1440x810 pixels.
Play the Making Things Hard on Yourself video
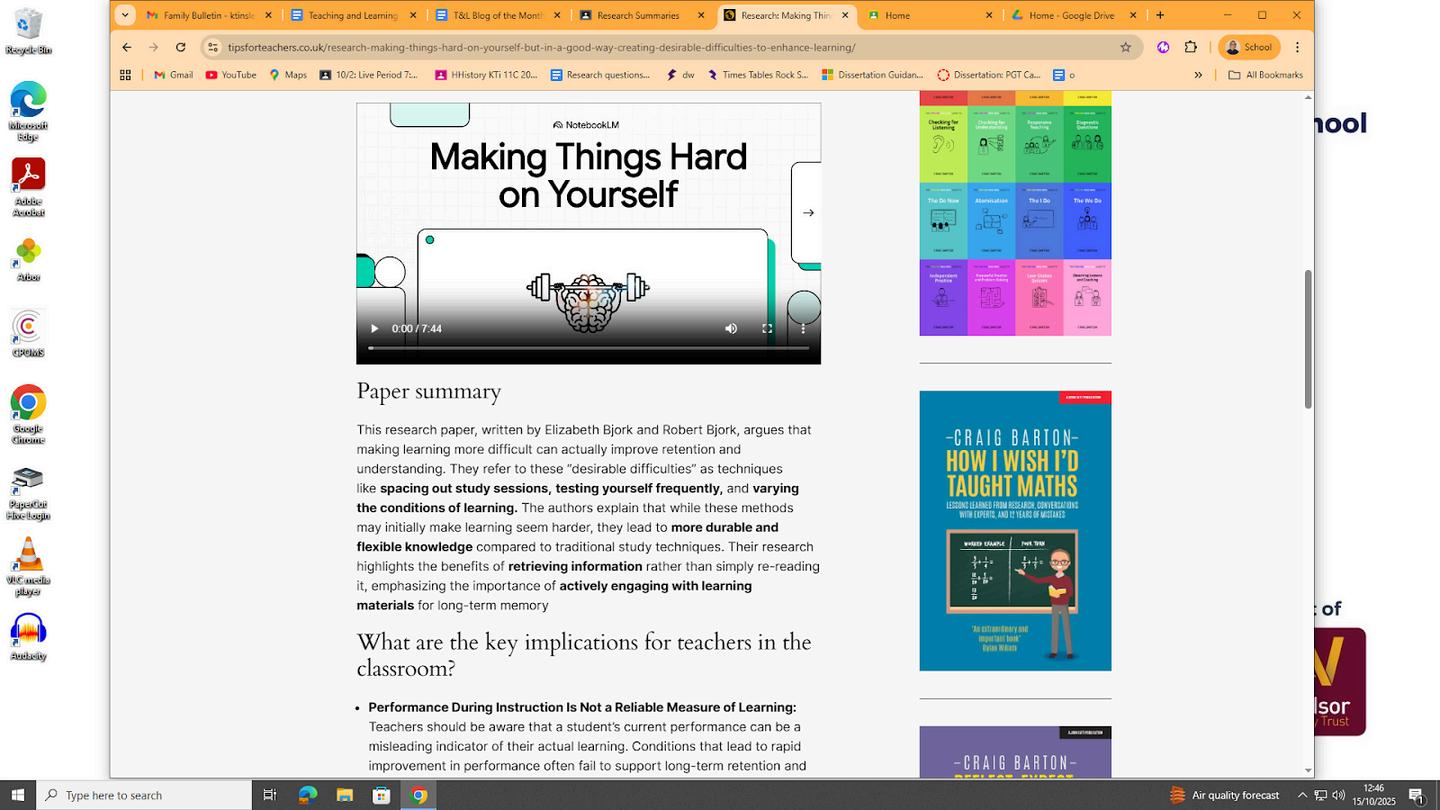(x=374, y=329)
